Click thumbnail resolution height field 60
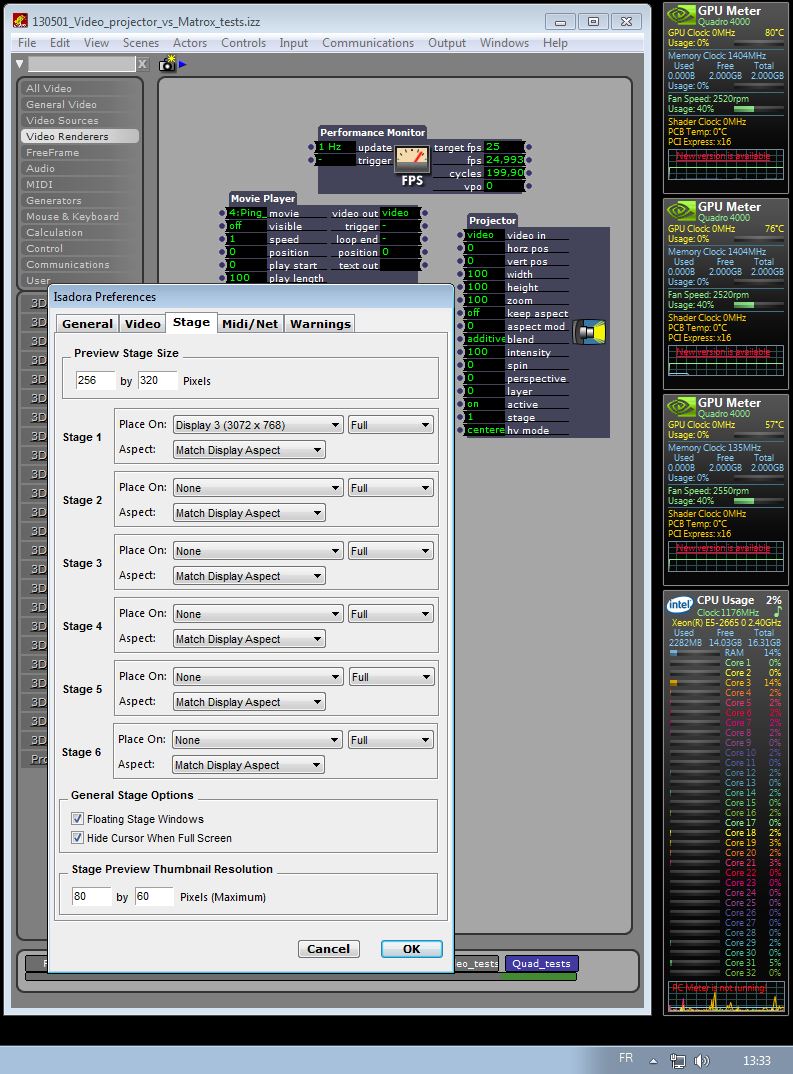 (154, 897)
